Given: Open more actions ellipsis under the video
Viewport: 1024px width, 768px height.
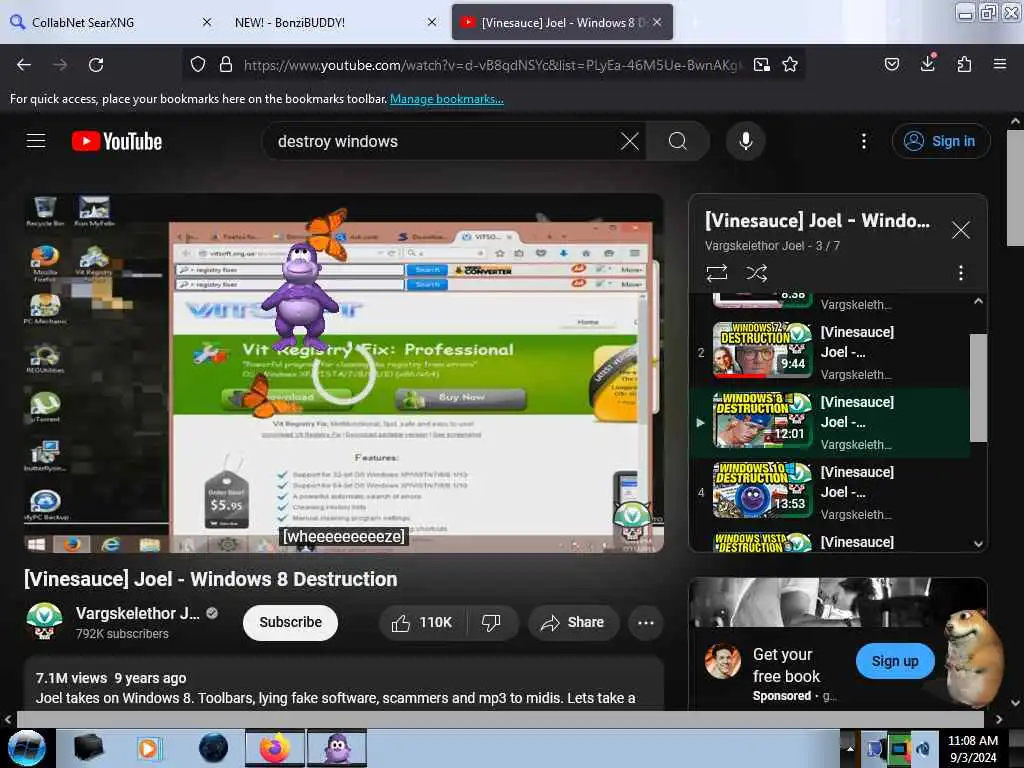Looking at the screenshot, I should coord(646,622).
